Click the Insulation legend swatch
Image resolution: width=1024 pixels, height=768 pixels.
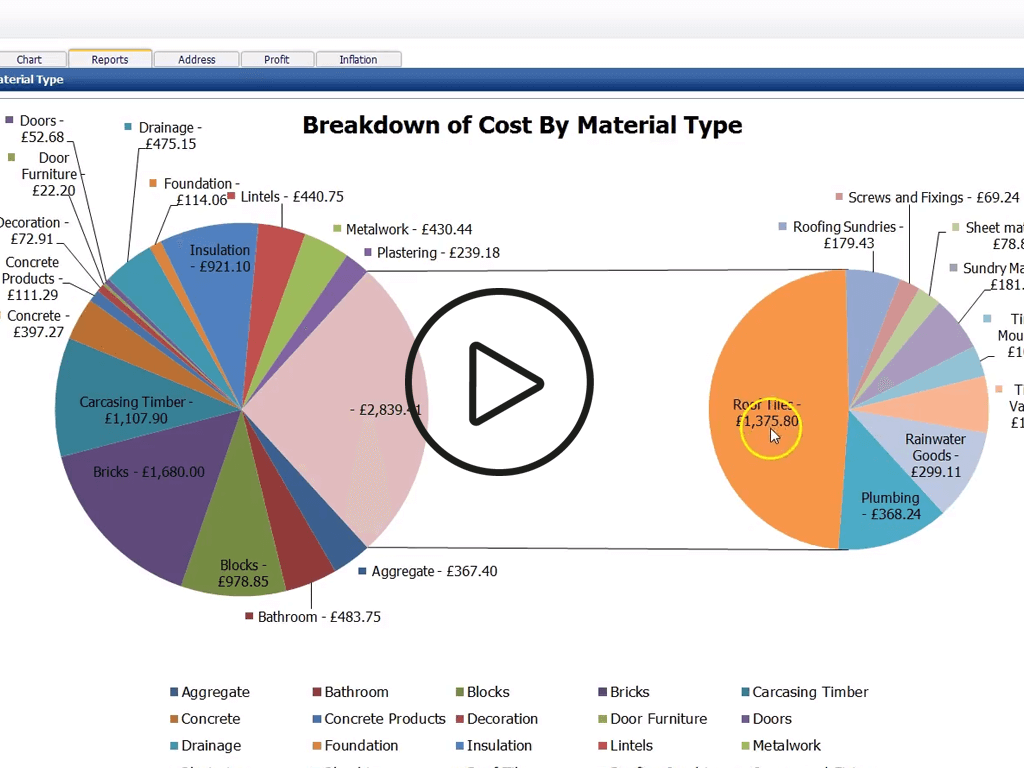pyautogui.click(x=460, y=746)
